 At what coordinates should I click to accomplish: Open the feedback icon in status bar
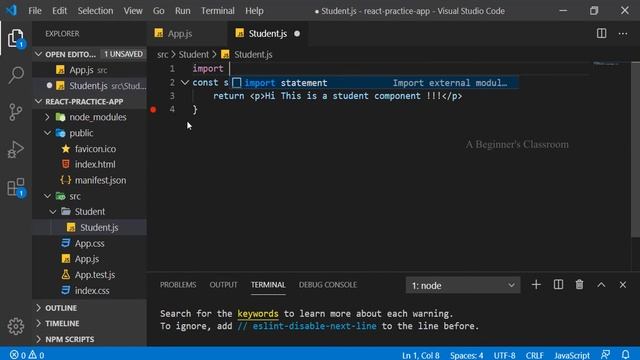pyautogui.click(x=606, y=355)
